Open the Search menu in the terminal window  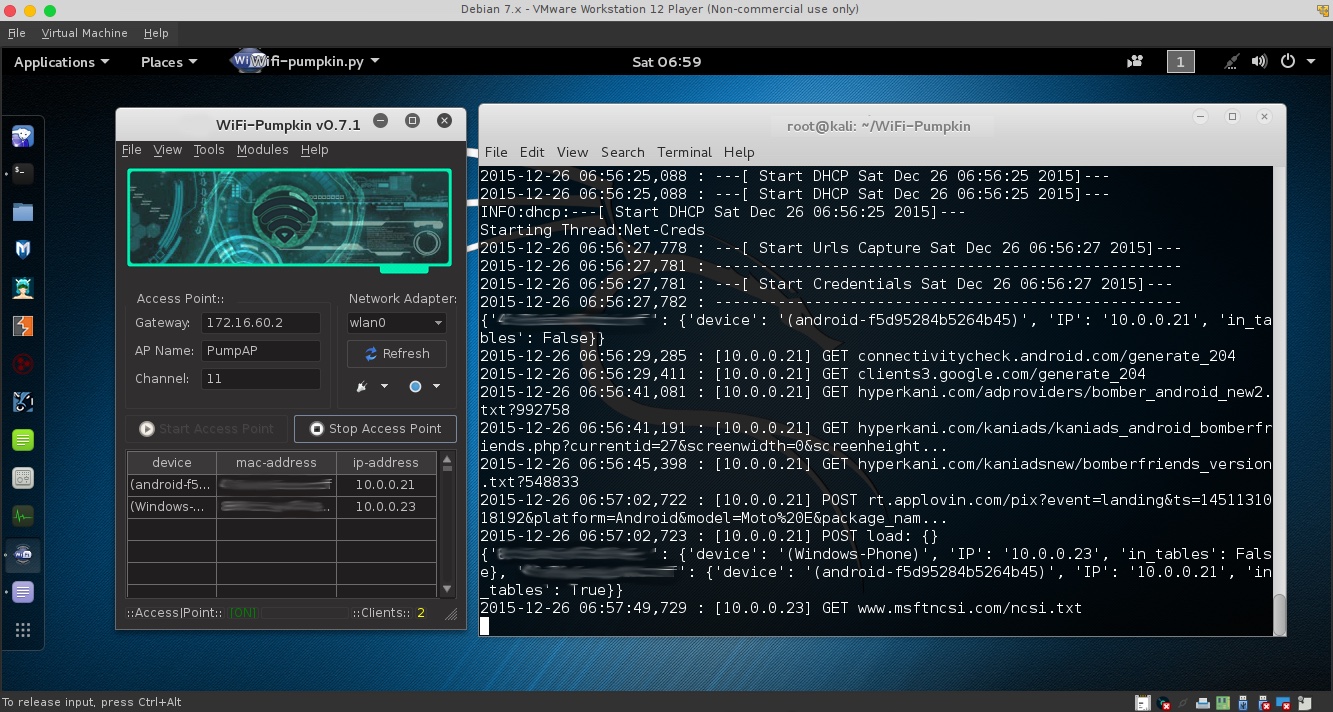click(x=622, y=152)
